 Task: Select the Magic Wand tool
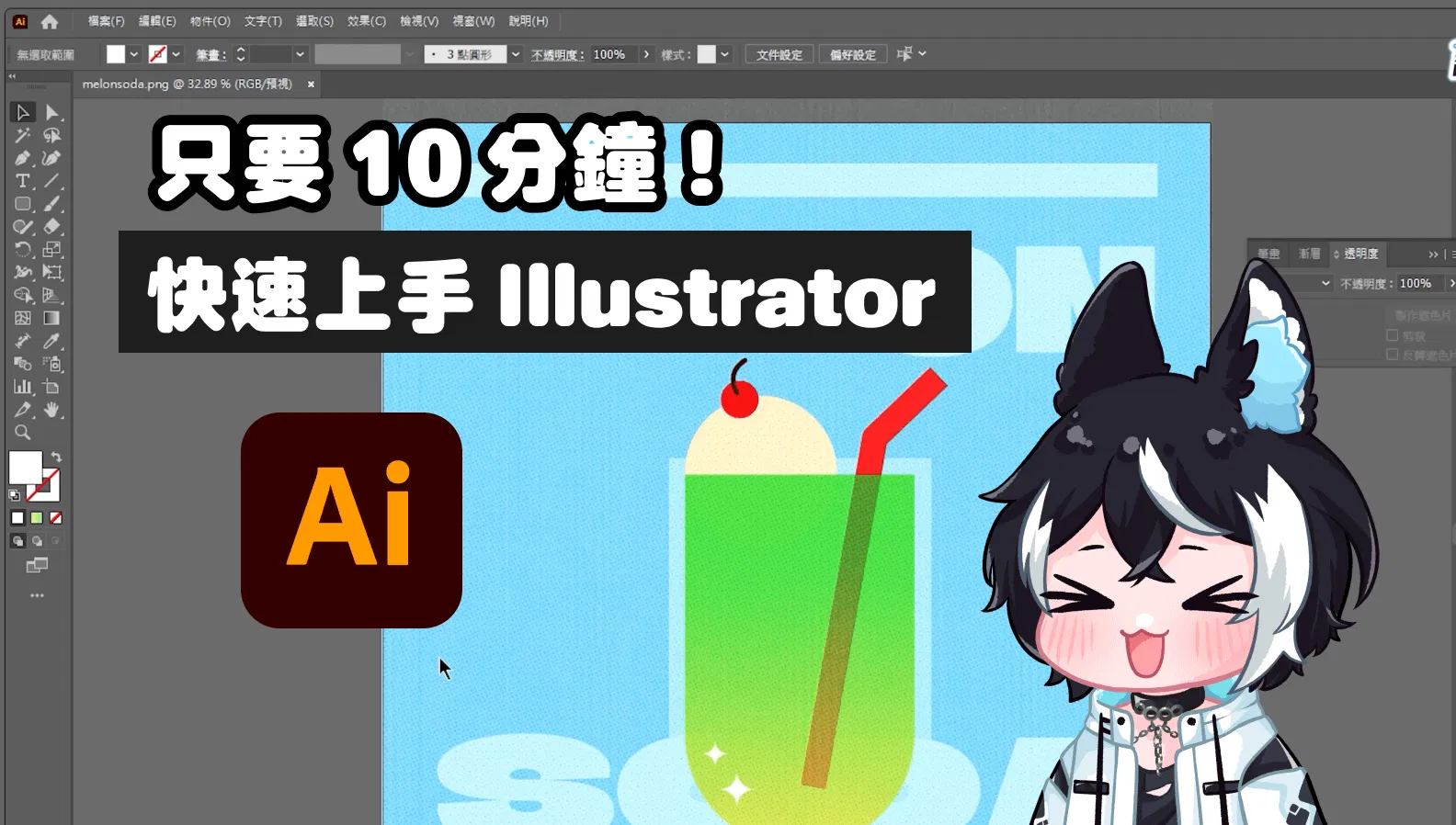[23, 135]
